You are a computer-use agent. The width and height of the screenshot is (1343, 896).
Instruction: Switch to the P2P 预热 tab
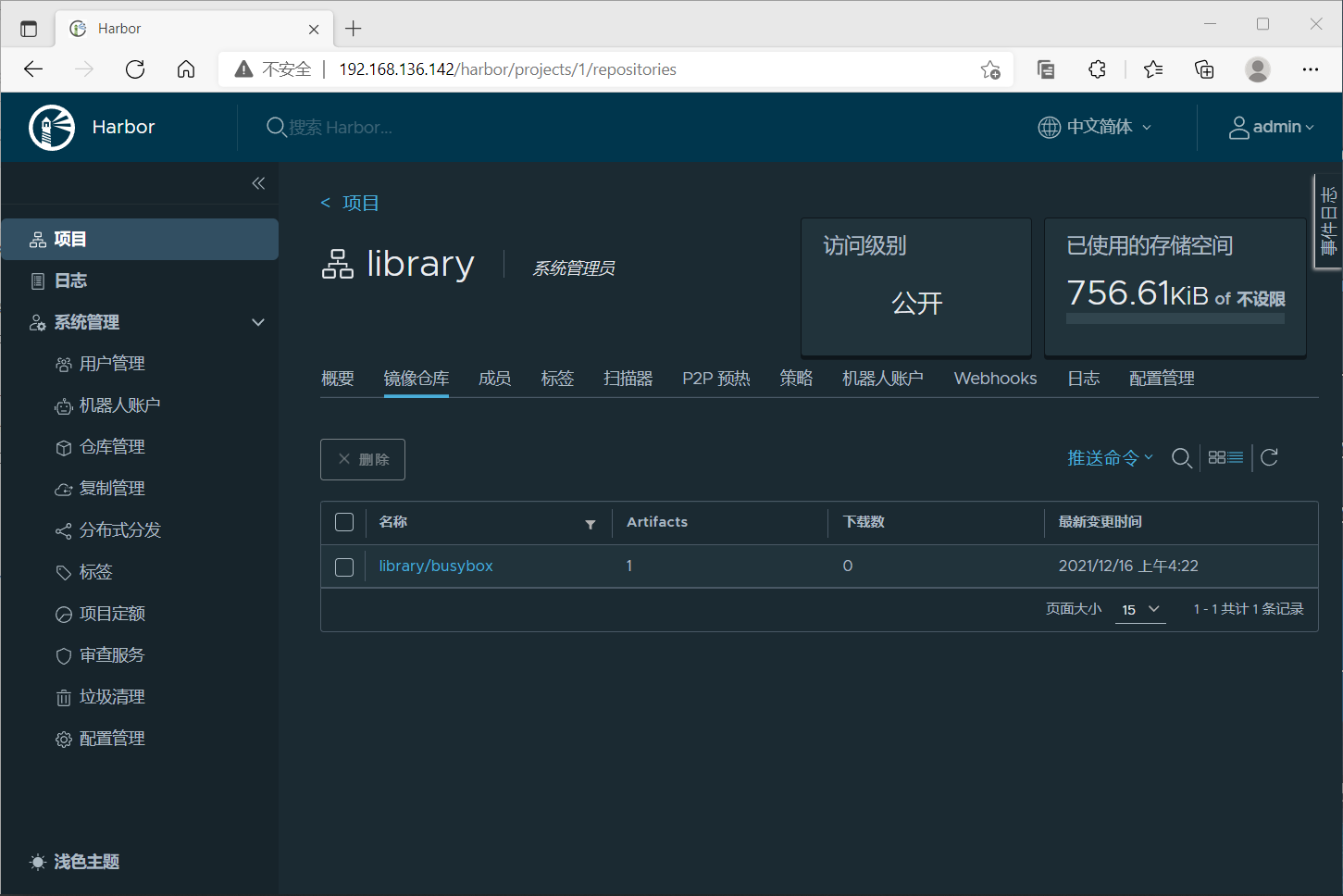pos(716,379)
